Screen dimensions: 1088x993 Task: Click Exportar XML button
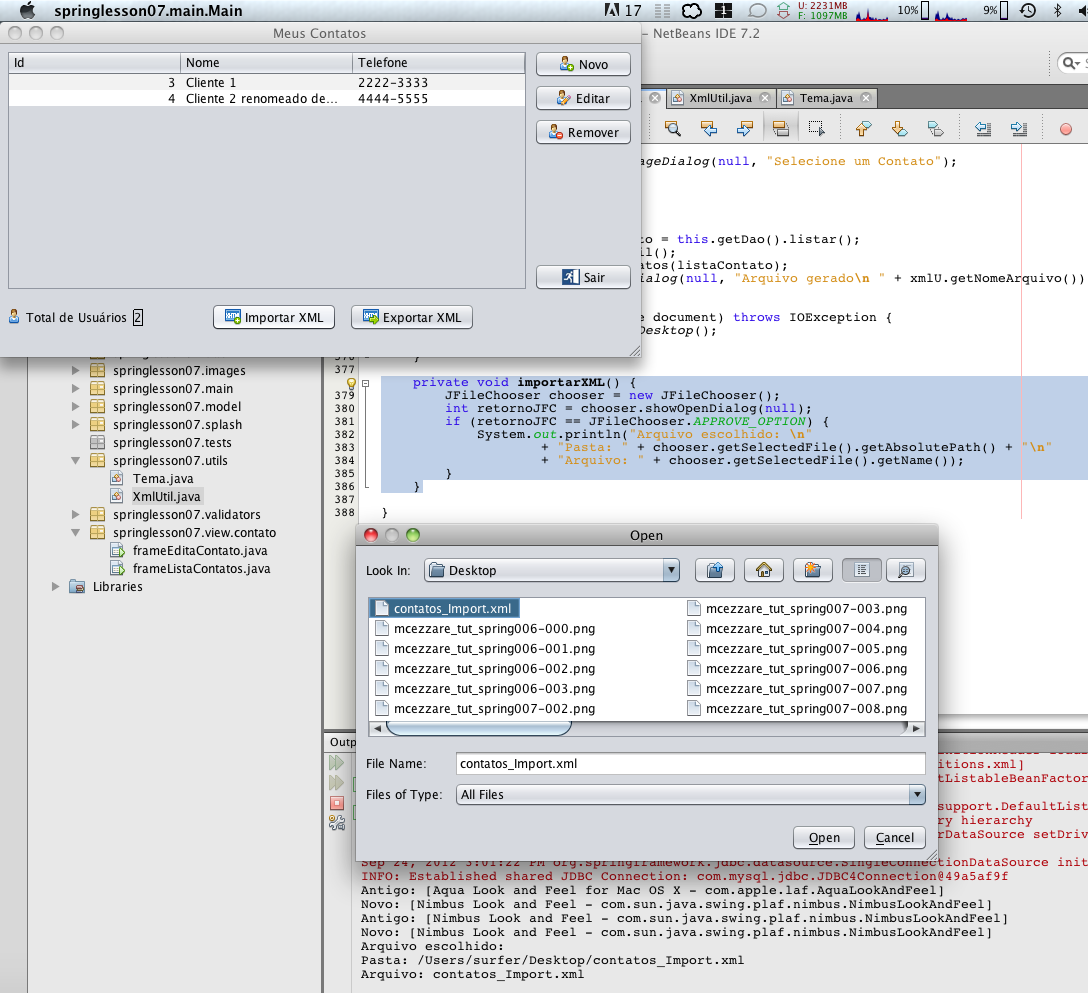(x=412, y=317)
